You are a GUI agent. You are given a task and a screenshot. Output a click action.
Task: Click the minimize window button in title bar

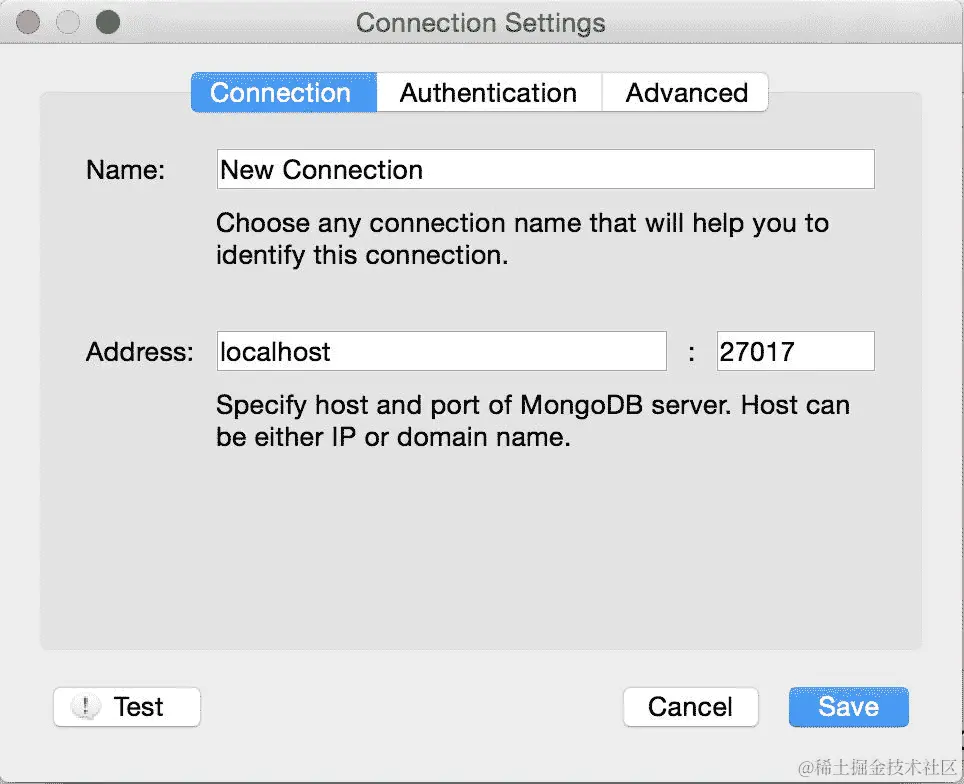point(68,22)
